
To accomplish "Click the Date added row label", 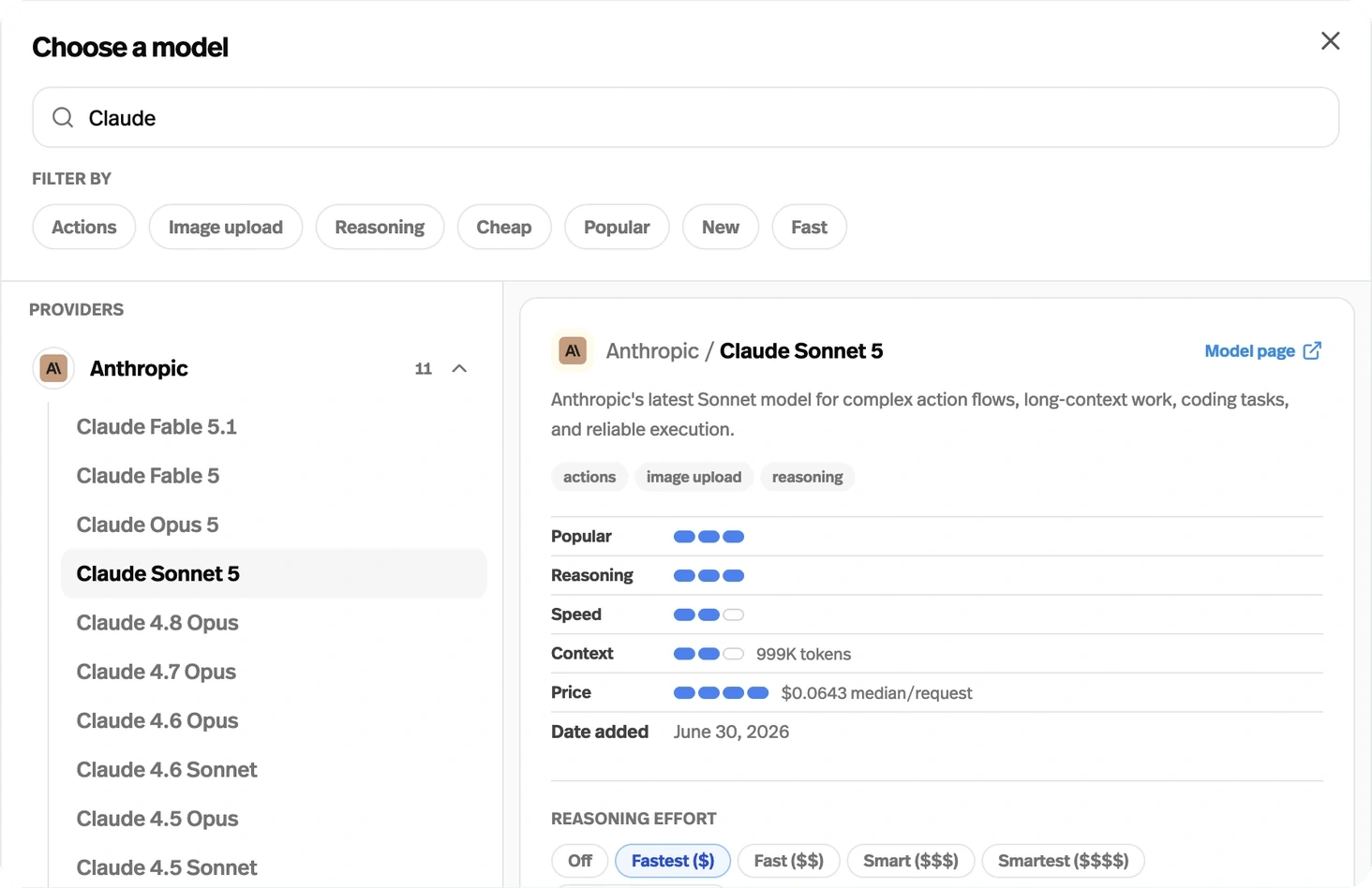I will pyautogui.click(x=600, y=732).
